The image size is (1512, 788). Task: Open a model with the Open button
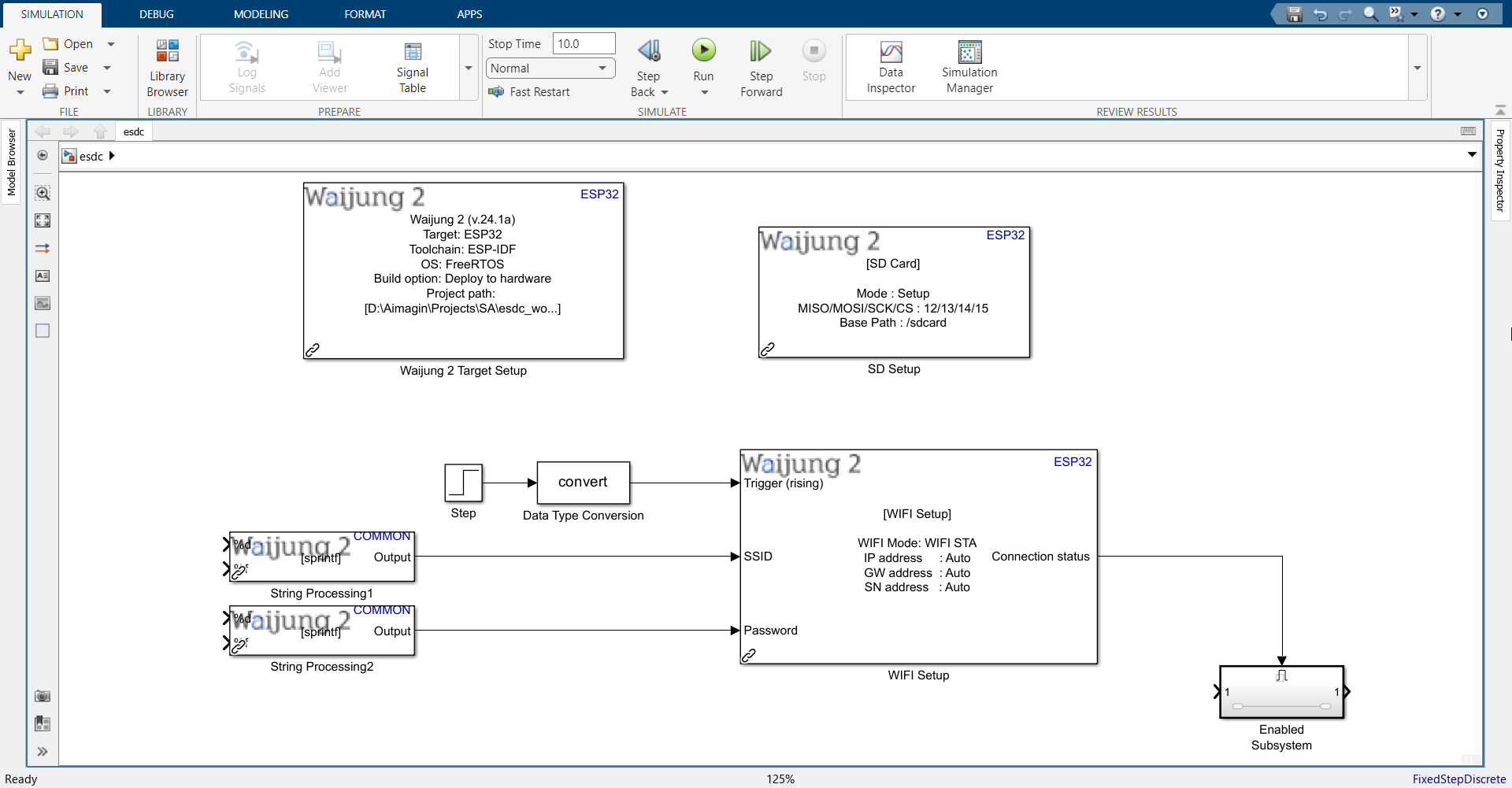click(68, 44)
